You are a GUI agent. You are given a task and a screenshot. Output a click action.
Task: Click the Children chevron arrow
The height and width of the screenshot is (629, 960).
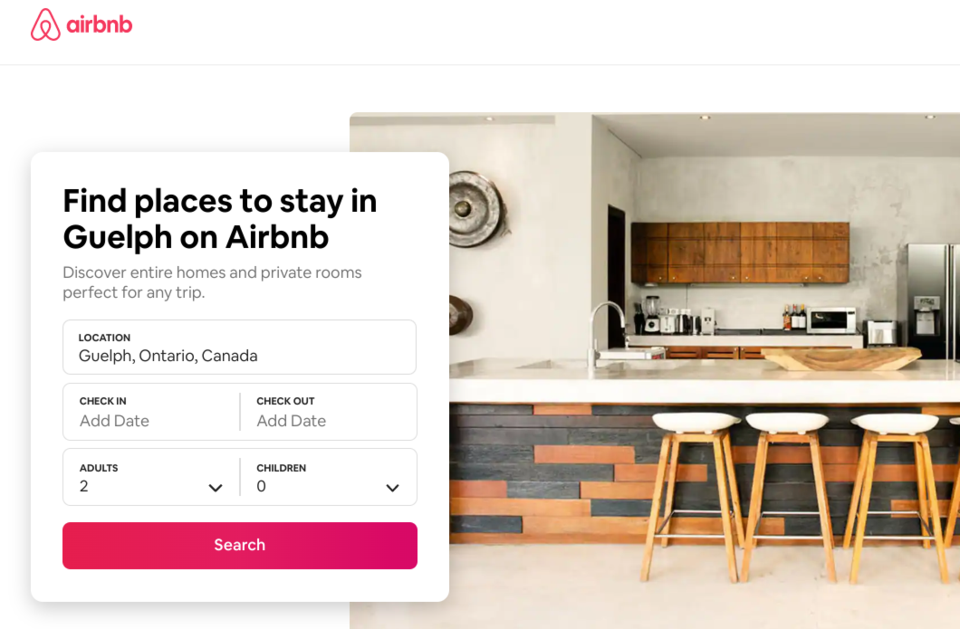click(x=392, y=488)
